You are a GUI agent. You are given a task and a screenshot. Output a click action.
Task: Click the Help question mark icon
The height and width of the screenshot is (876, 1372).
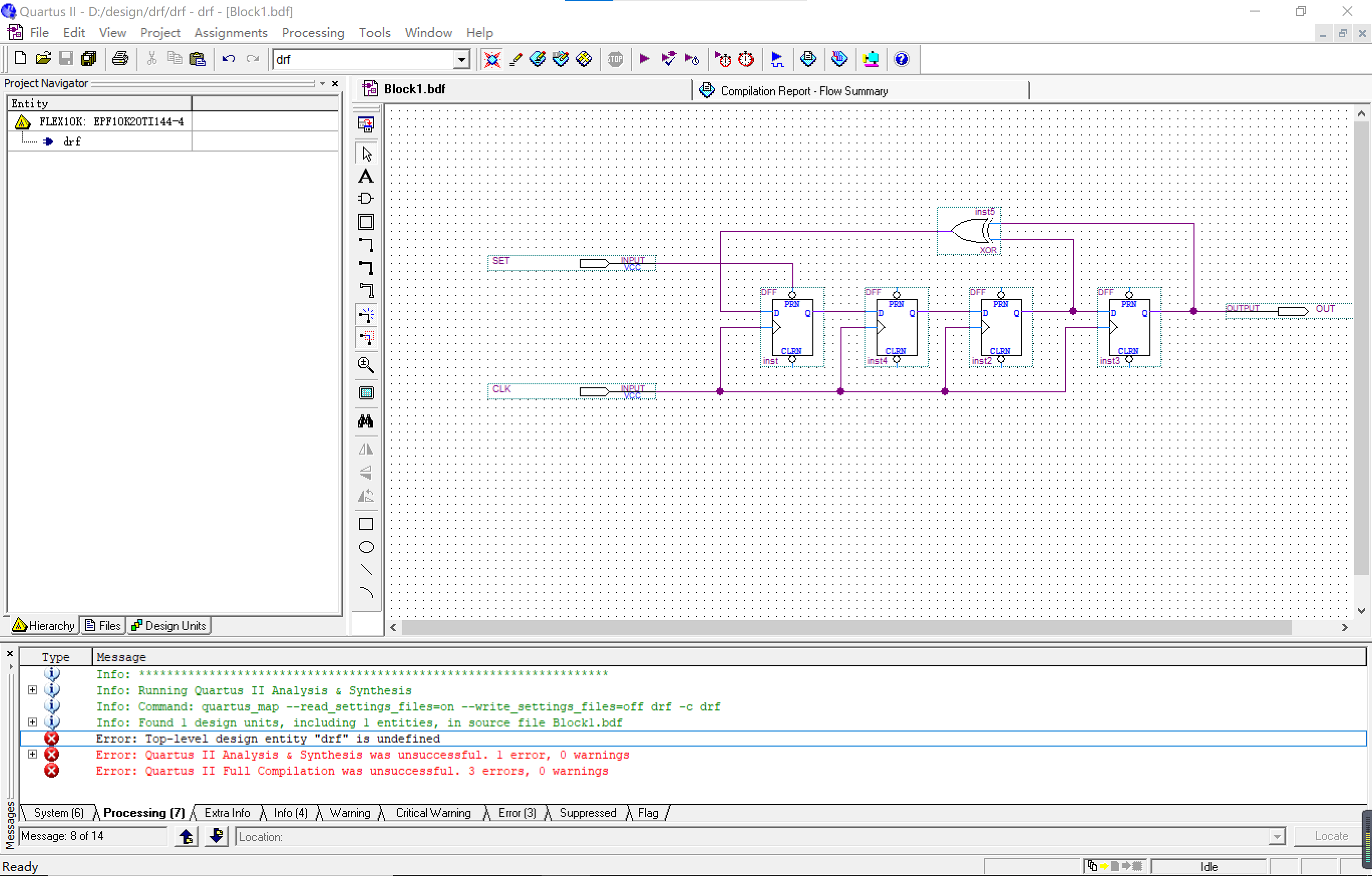click(x=901, y=59)
